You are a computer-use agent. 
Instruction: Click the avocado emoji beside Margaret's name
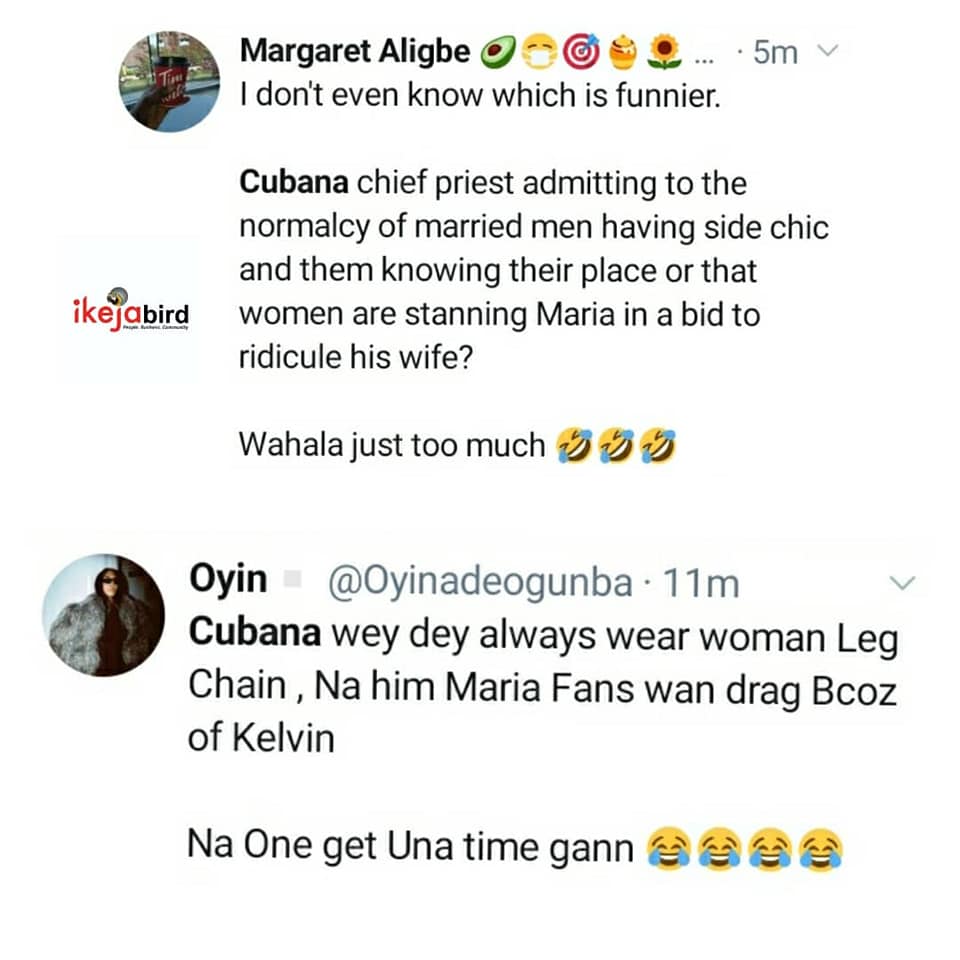click(x=496, y=53)
